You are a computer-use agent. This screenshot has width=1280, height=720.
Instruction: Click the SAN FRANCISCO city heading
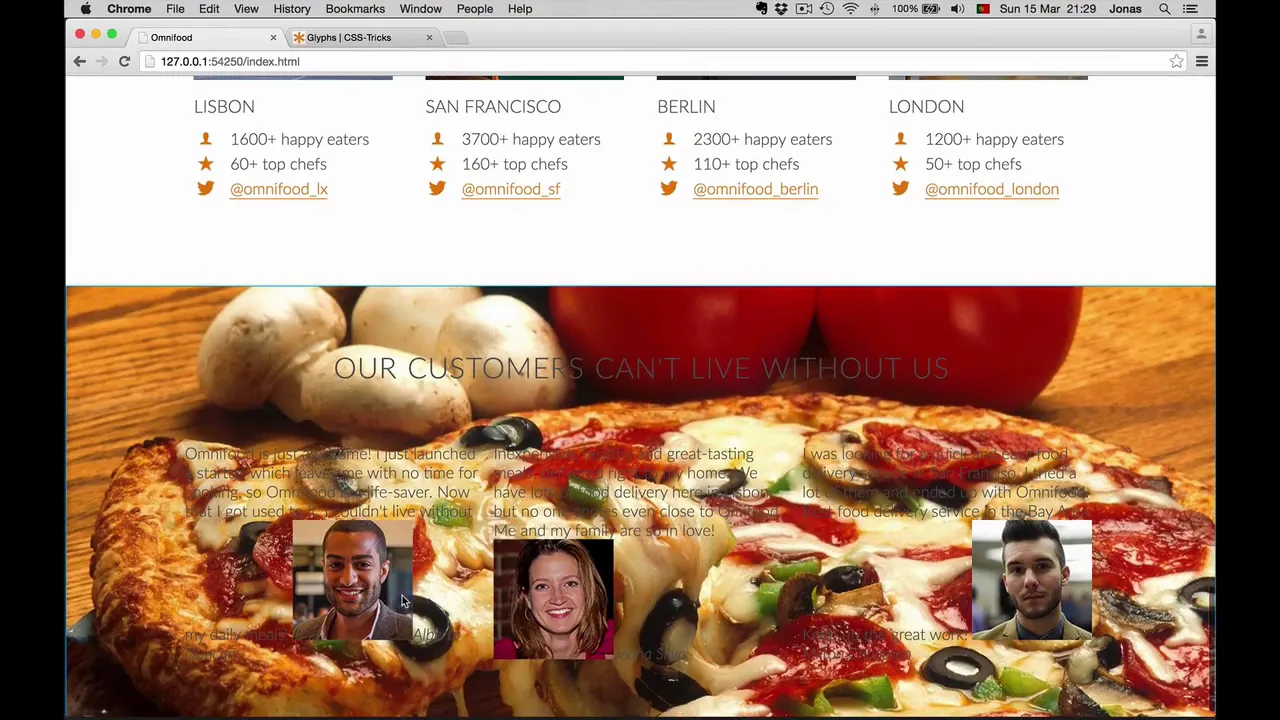493,107
